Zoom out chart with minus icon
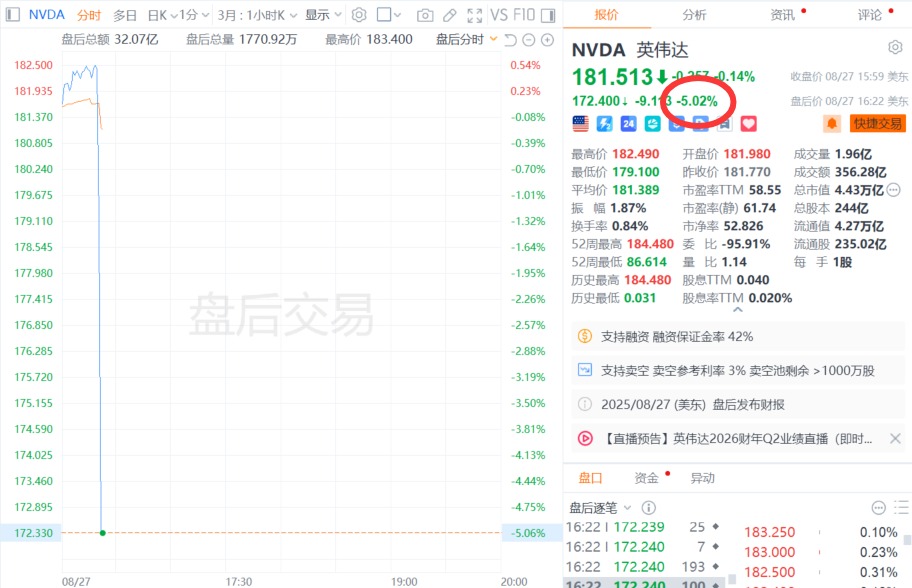This screenshot has height=588, width=912. click(x=529, y=40)
